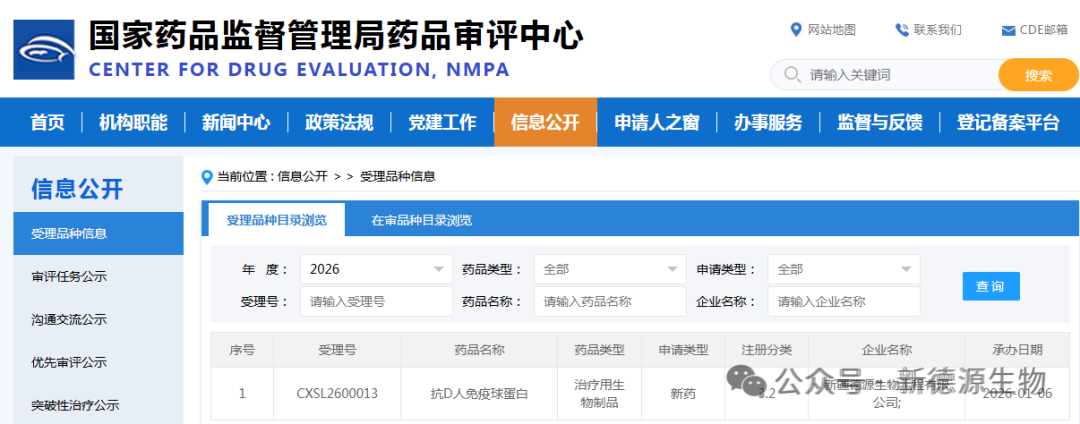
Task: Open the 联系我们 link
Action: pyautogui.click(x=937, y=30)
